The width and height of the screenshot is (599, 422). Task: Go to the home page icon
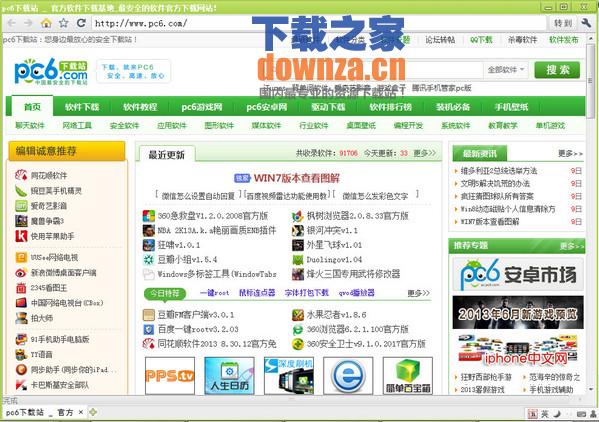[x=46, y=23]
